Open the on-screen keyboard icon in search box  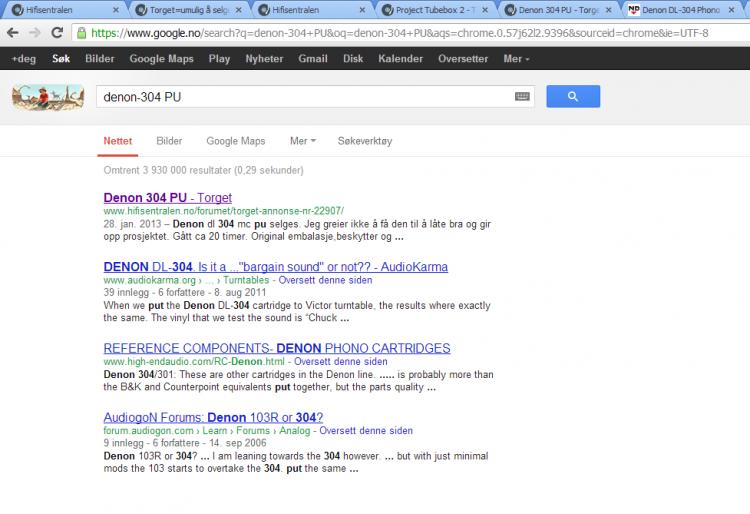pyautogui.click(x=522, y=97)
